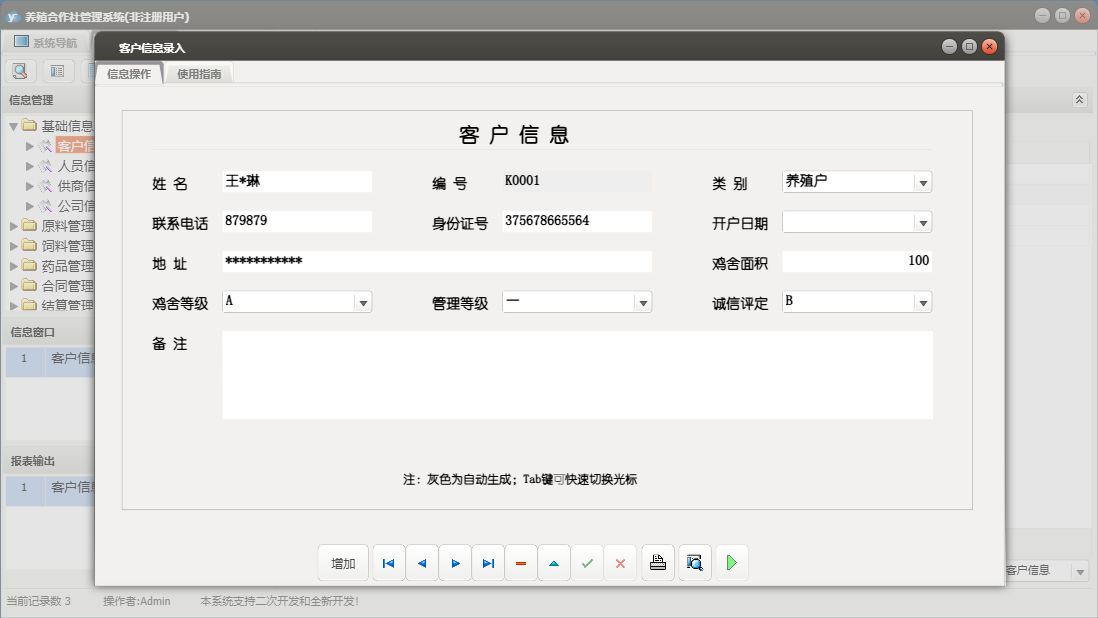Open print preview with the magnifier-document icon

(694, 562)
